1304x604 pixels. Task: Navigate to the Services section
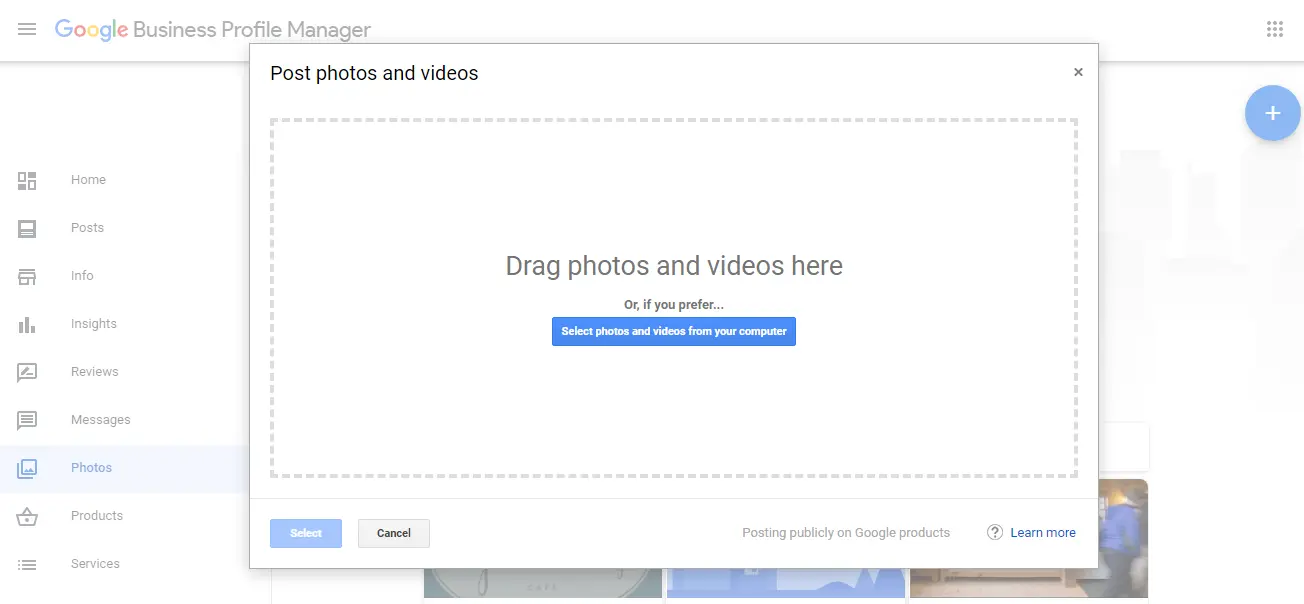coord(95,563)
